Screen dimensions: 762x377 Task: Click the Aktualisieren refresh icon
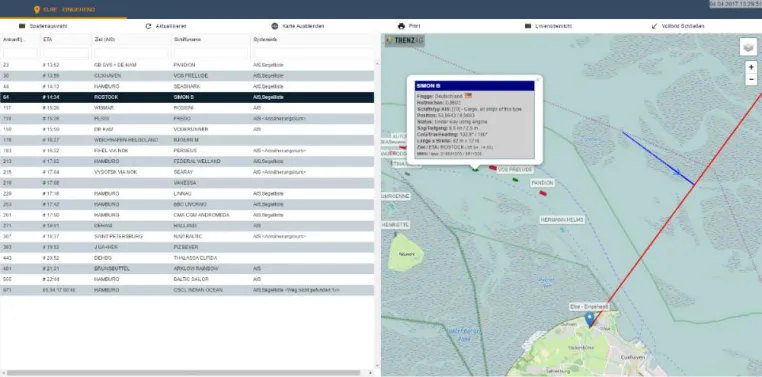coord(148,26)
